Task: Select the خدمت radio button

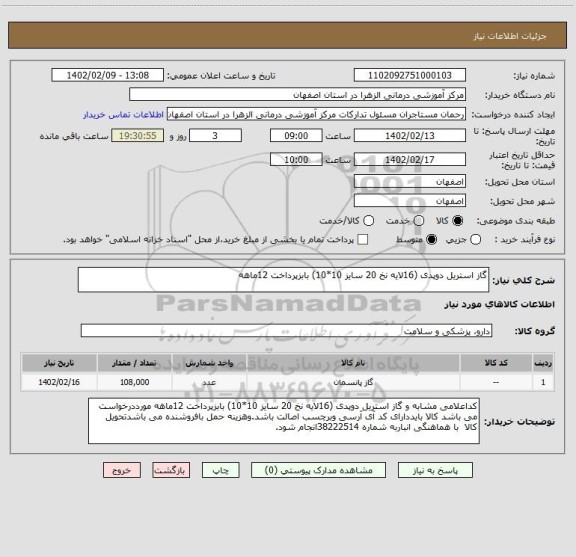Action: tap(419, 221)
